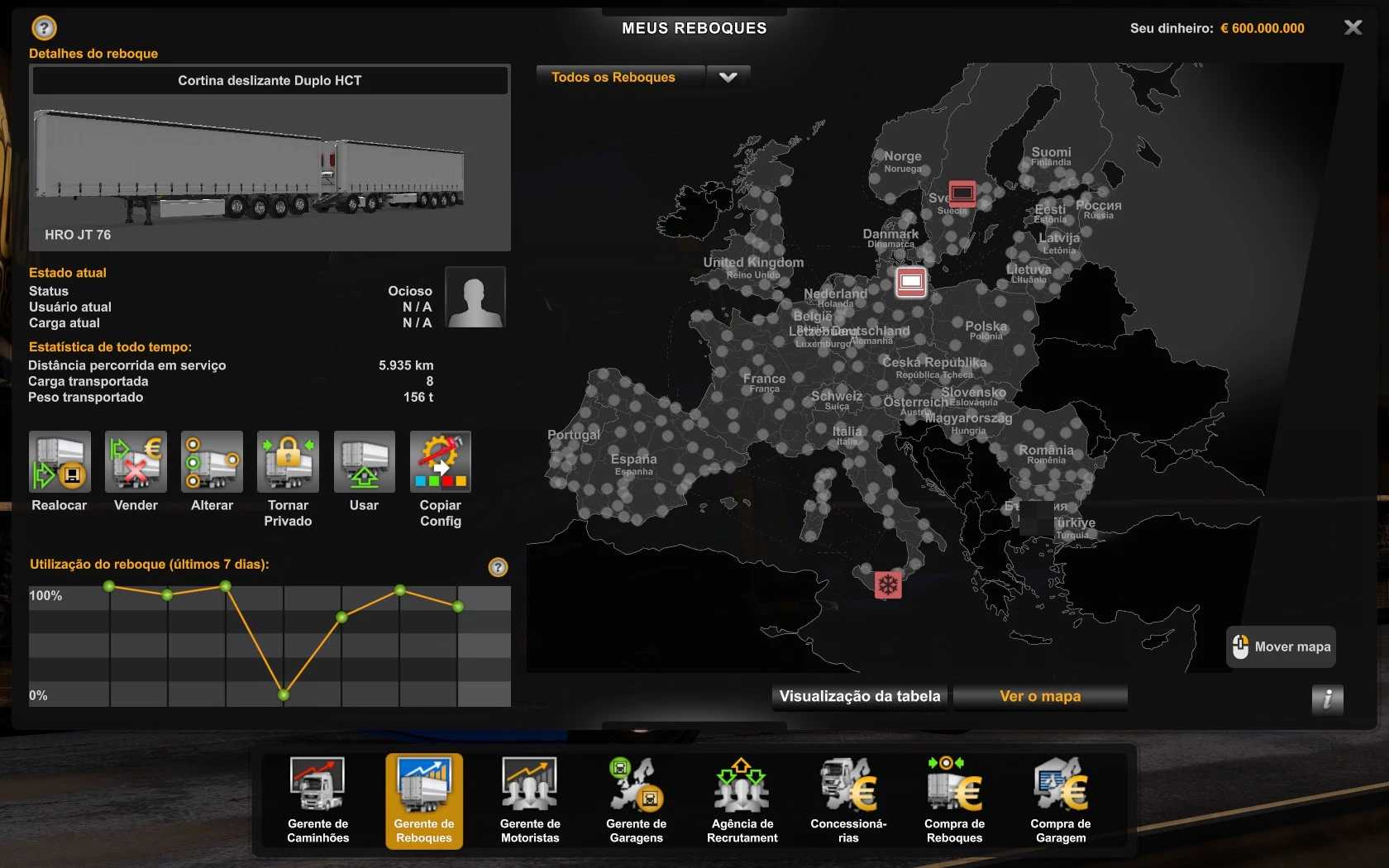Screen dimensions: 1389x868
Task: Select the snowflake trailer marker on map
Action: coord(888,585)
